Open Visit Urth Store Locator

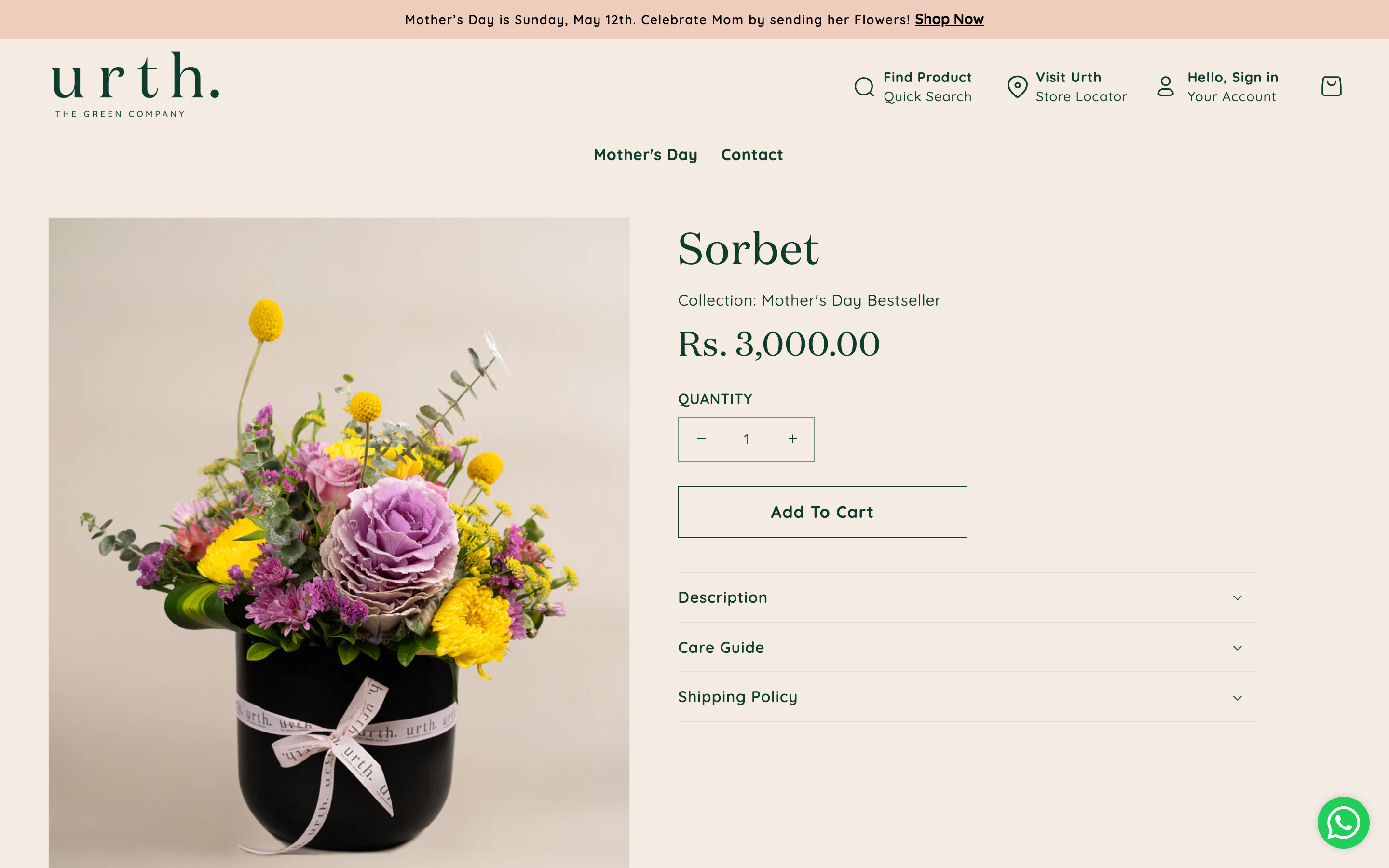click(1080, 86)
